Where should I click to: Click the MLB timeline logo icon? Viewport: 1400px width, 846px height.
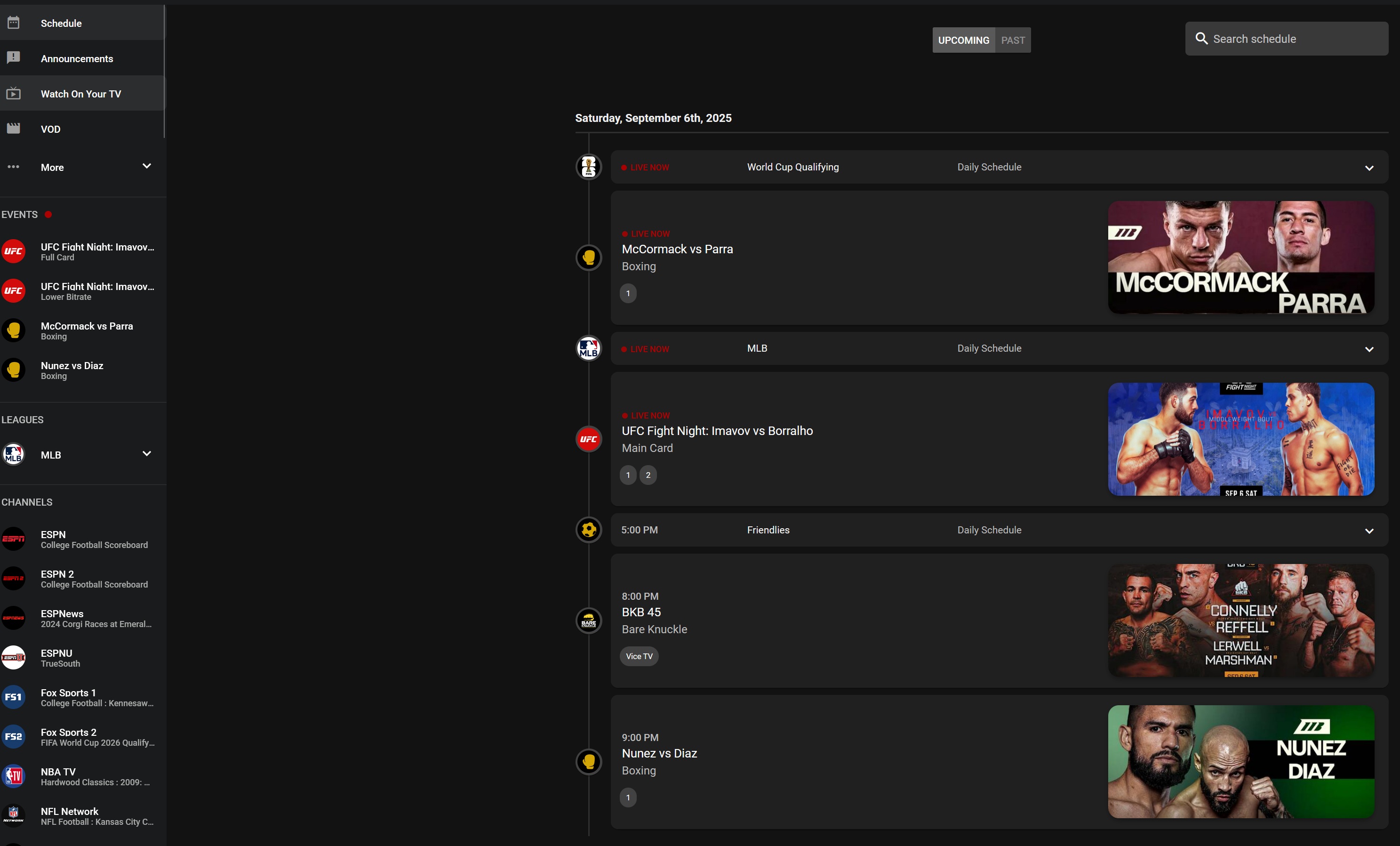click(x=589, y=348)
